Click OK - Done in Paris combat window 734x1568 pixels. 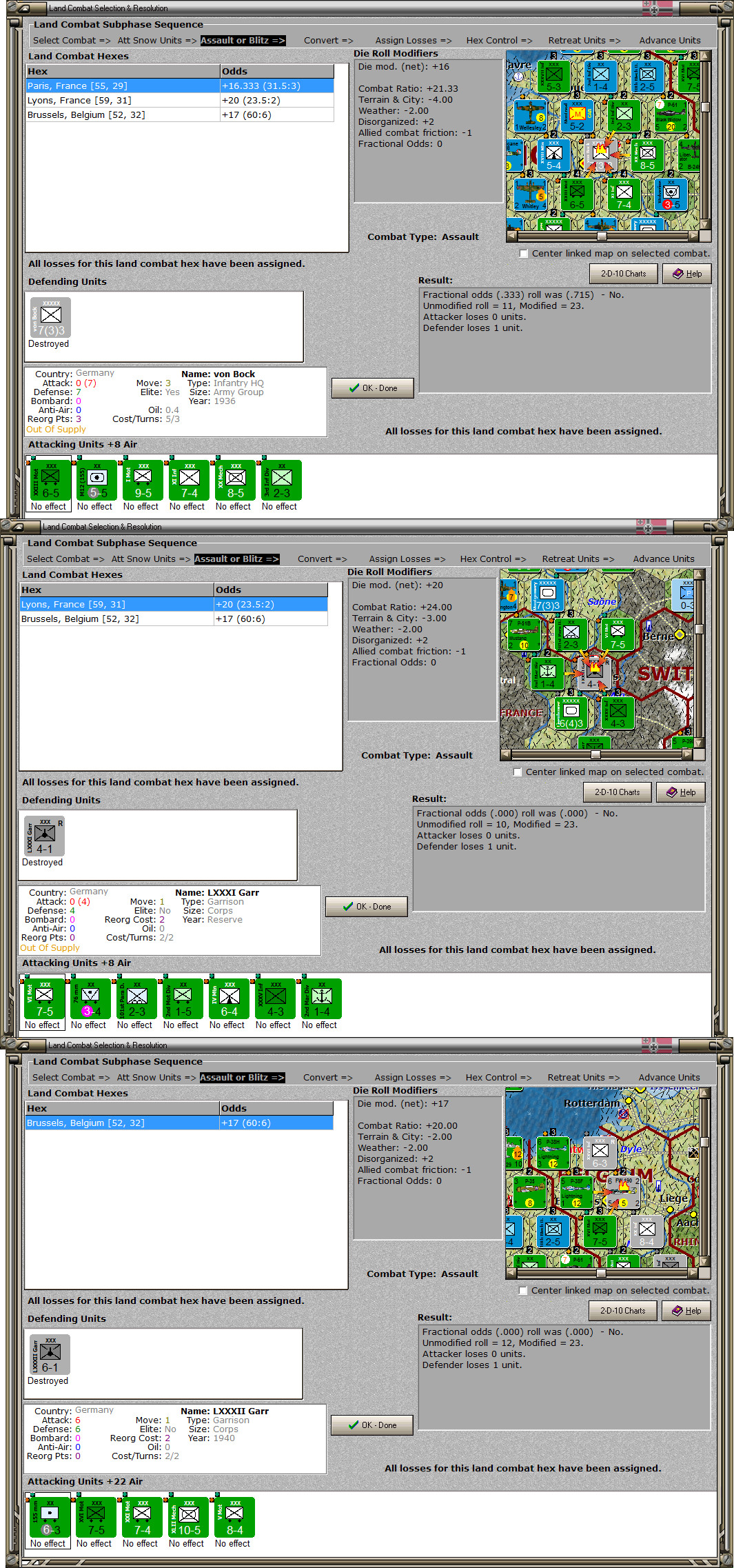click(x=373, y=388)
